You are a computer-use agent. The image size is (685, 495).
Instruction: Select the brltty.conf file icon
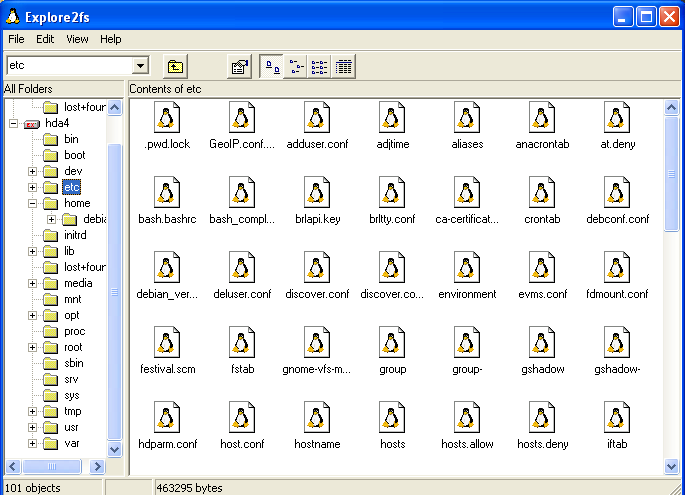[x=392, y=192]
